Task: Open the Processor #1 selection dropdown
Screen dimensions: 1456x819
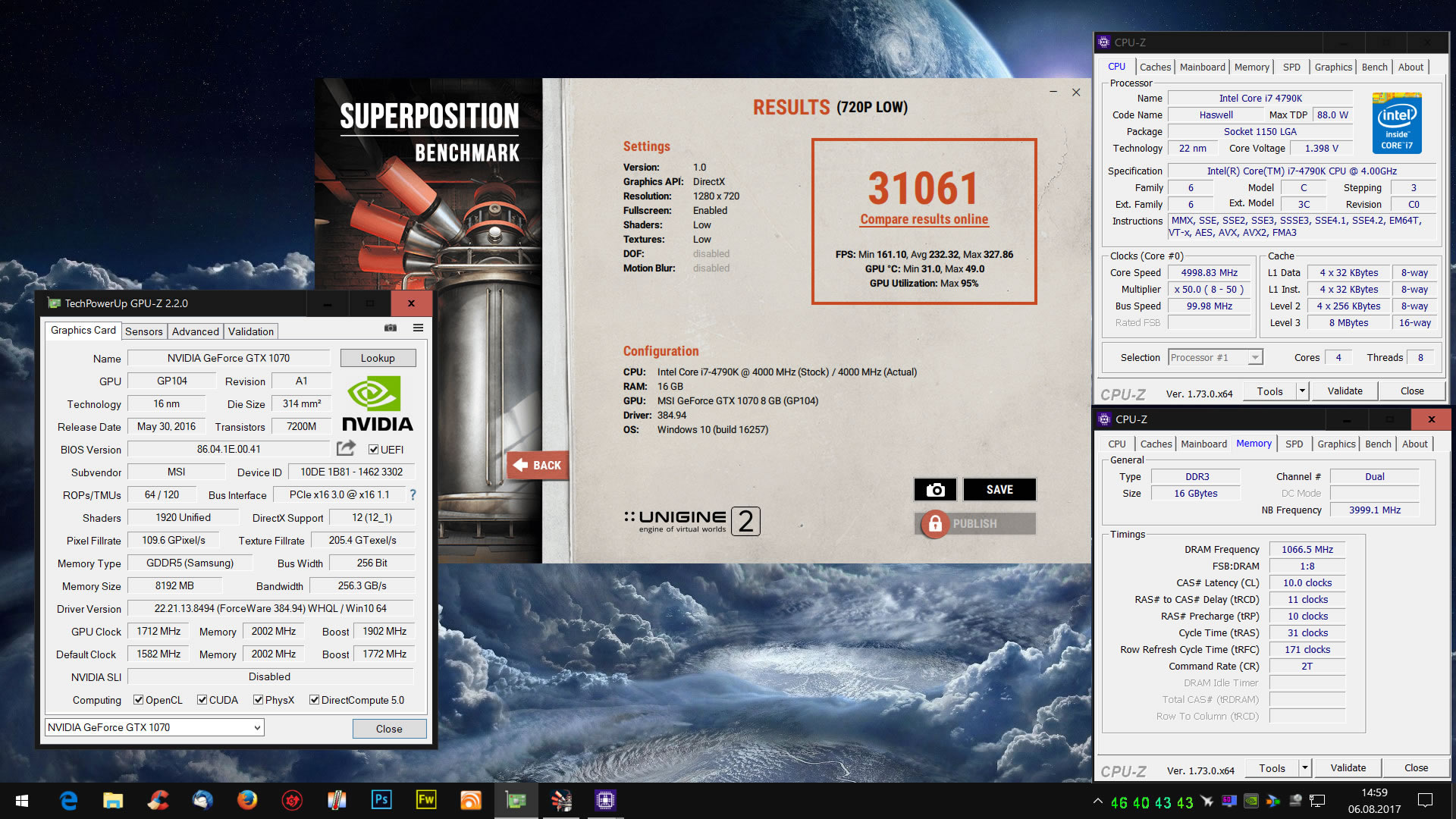Action: (1255, 357)
